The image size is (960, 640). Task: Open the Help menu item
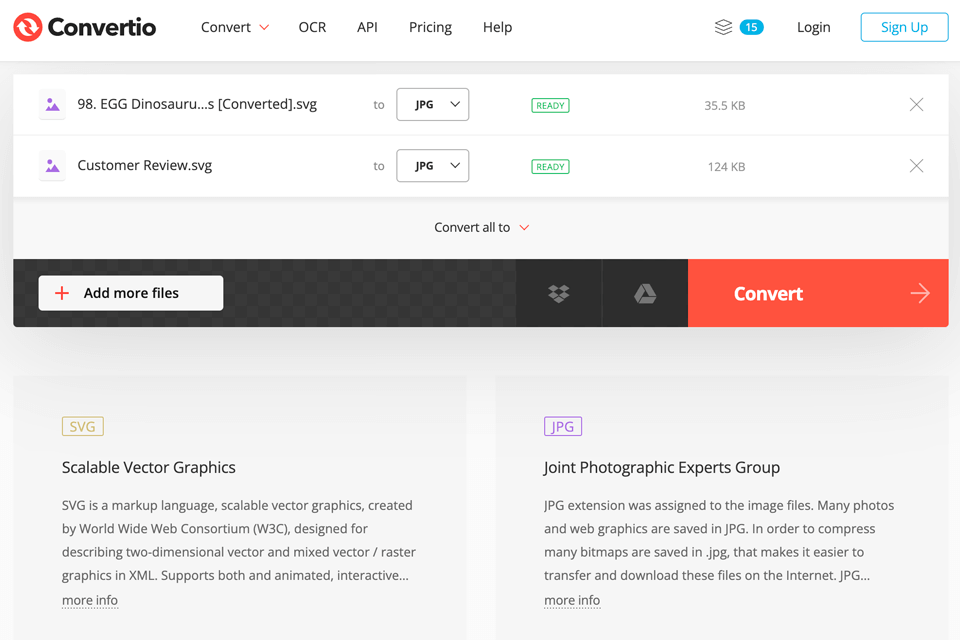click(497, 27)
